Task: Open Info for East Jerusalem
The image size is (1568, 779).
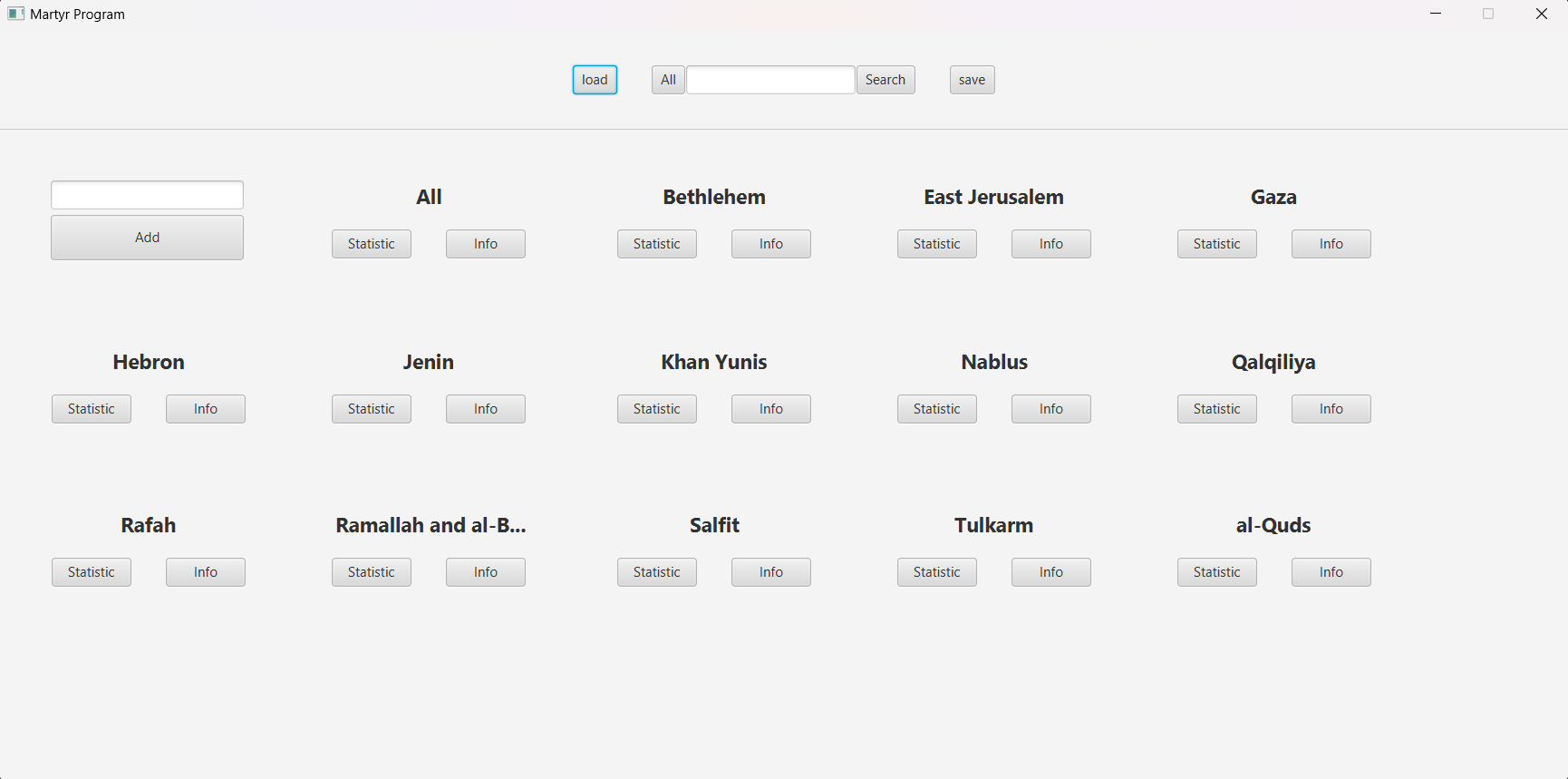Action: coord(1051,244)
